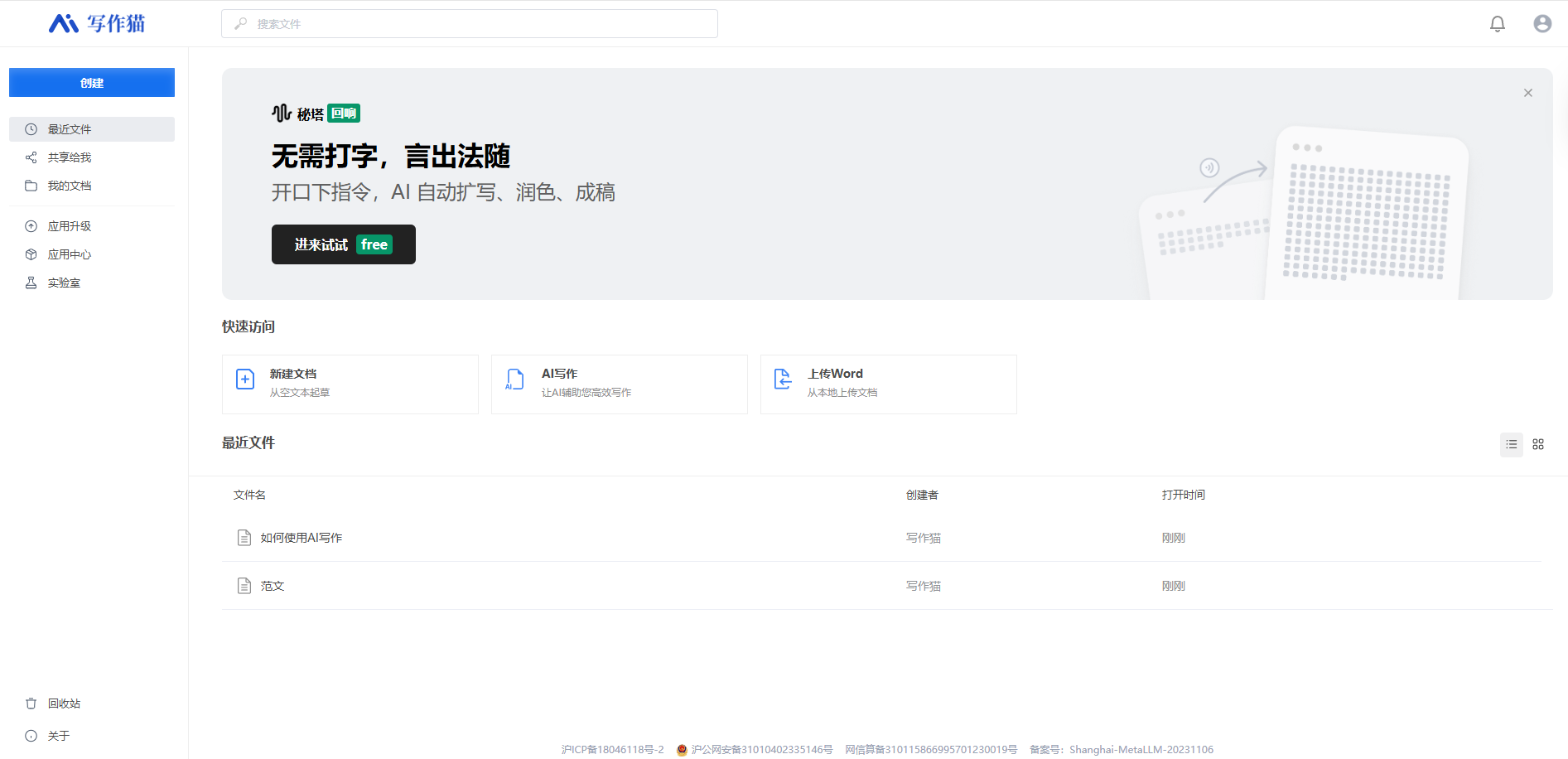Click the upgrade arrow icon beside 应用升级
The height and width of the screenshot is (759, 1568).
[31, 226]
